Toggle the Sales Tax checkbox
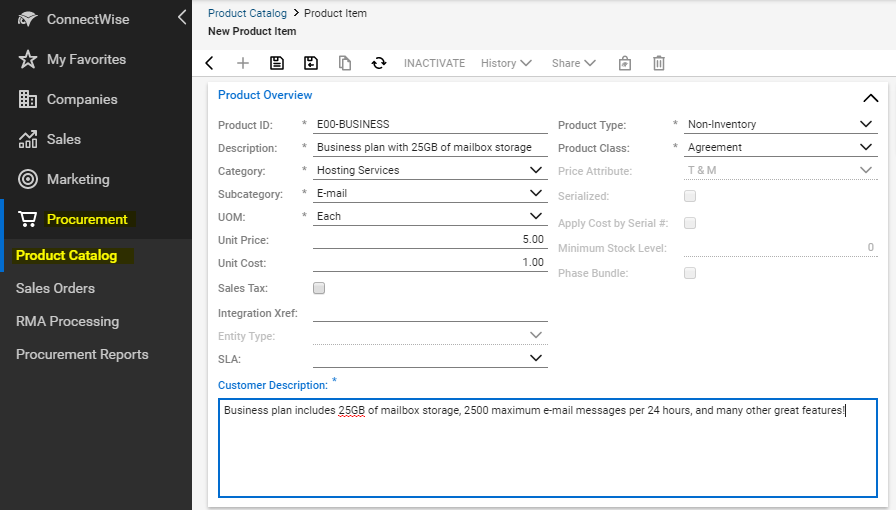896x510 pixels. click(319, 288)
